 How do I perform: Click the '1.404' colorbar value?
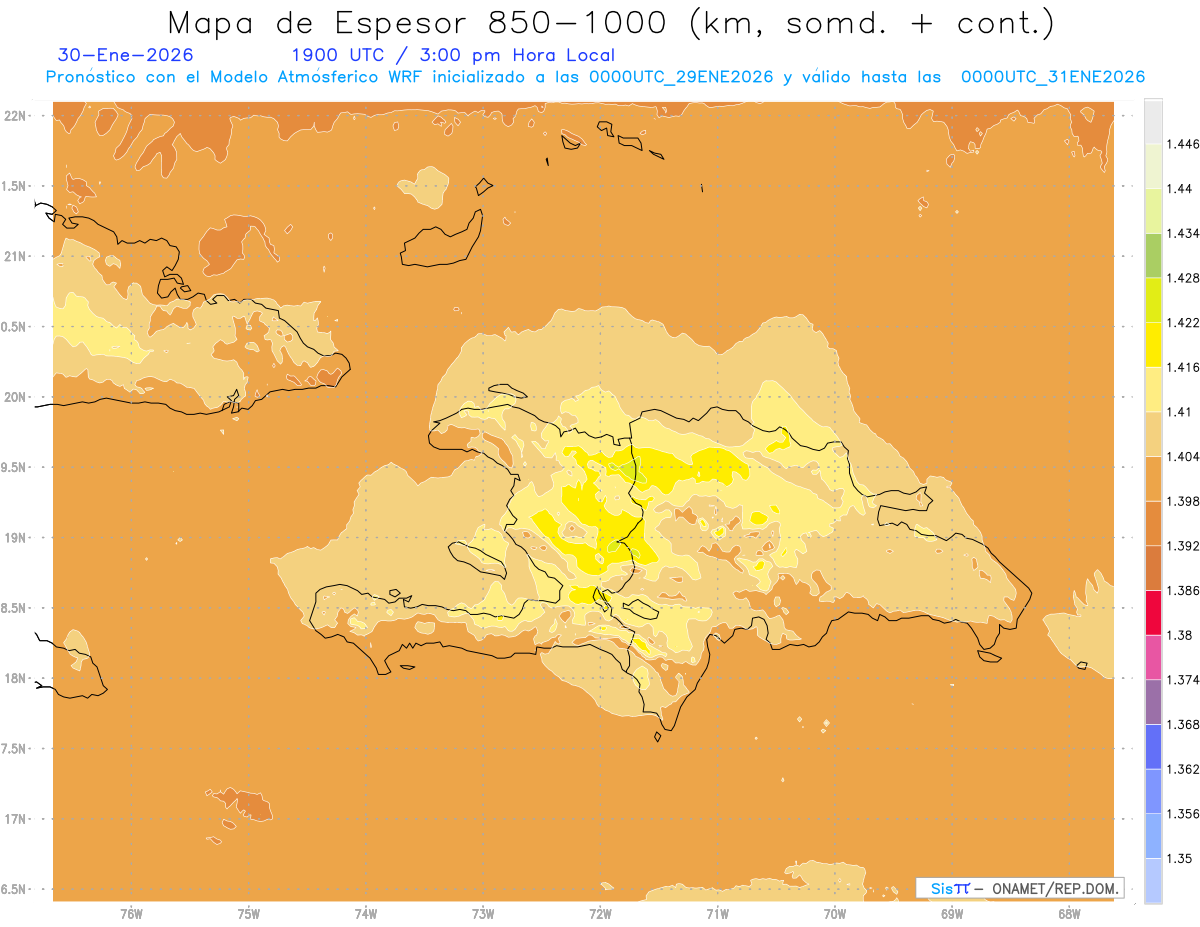pyautogui.click(x=1182, y=457)
